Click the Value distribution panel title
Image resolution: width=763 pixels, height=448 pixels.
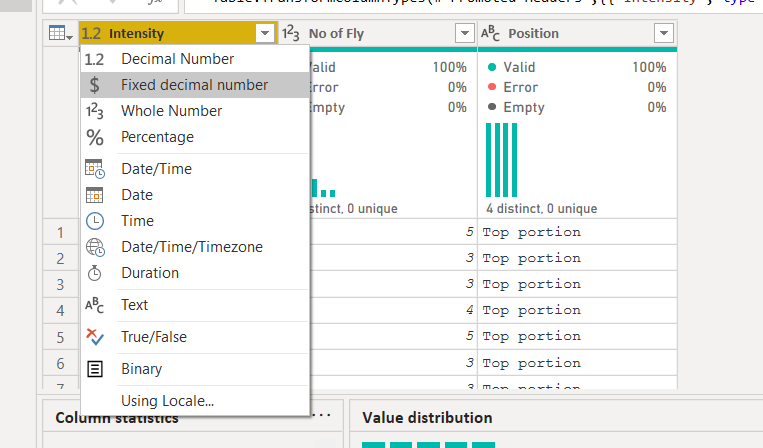427,418
